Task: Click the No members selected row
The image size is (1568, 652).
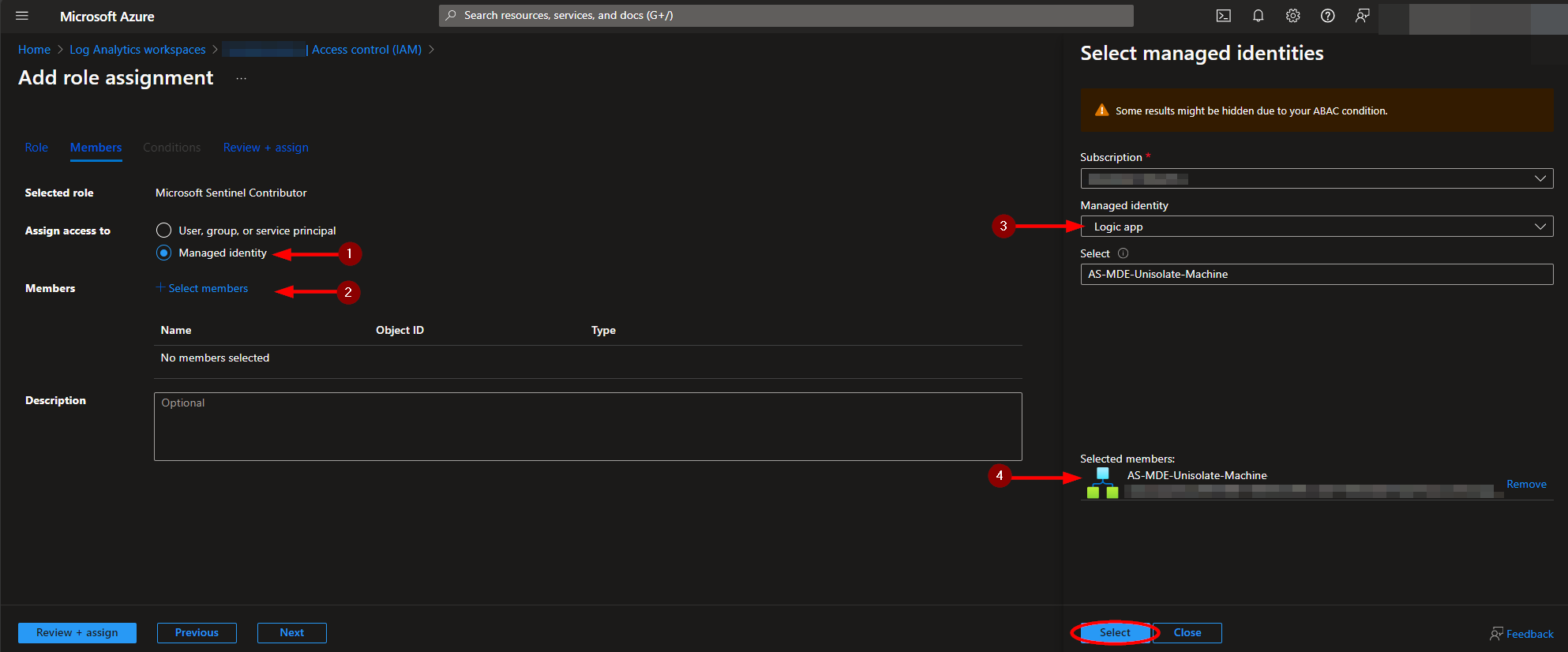Action: coord(588,358)
